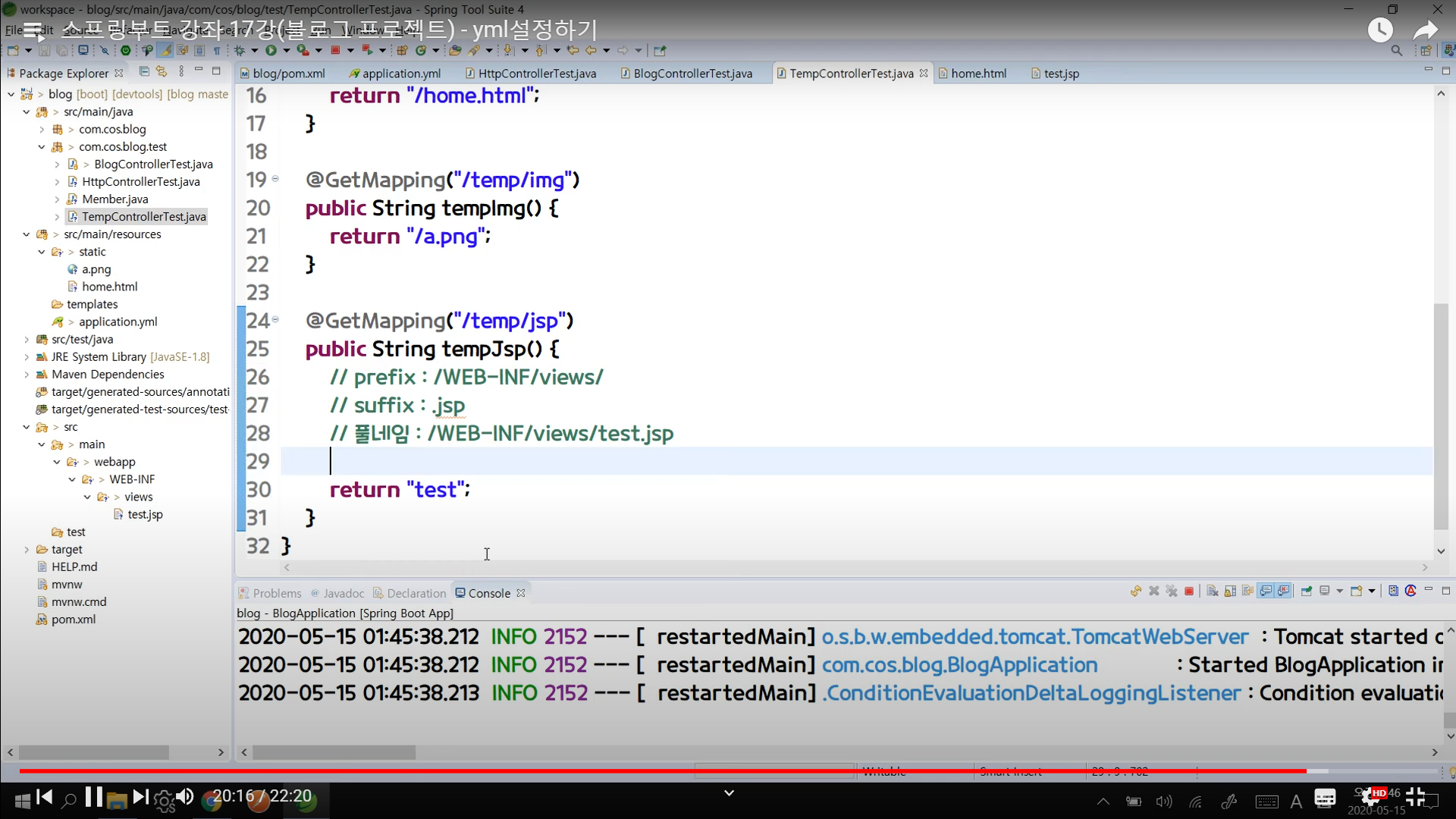Image resolution: width=1456 pixels, height=819 pixels.
Task: Click the Clear Console icon
Action: point(1212,591)
